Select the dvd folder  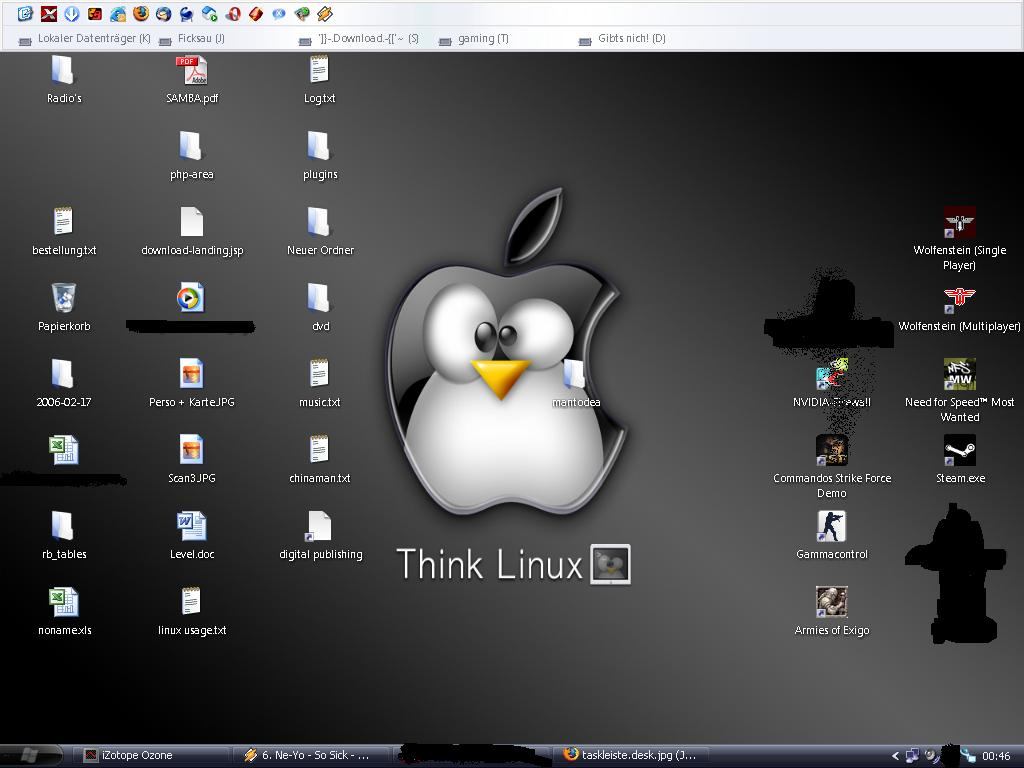tap(319, 308)
